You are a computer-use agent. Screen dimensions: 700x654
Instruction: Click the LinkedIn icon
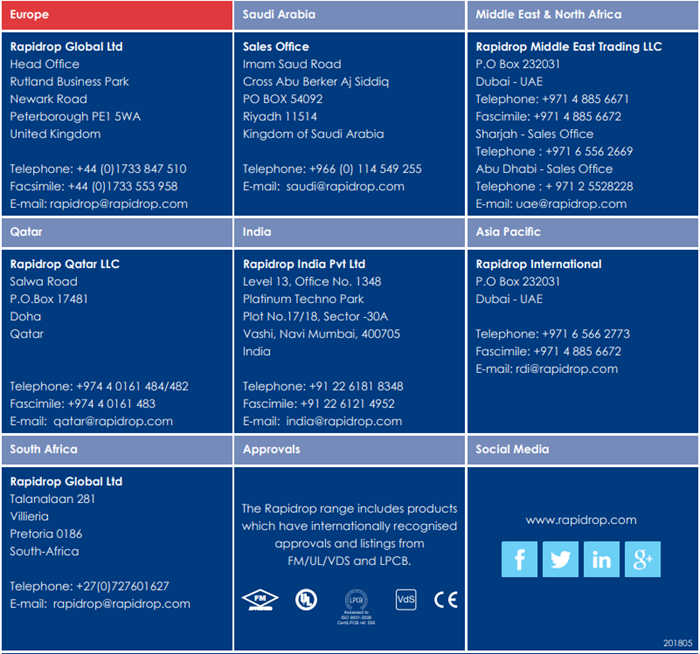(601, 560)
